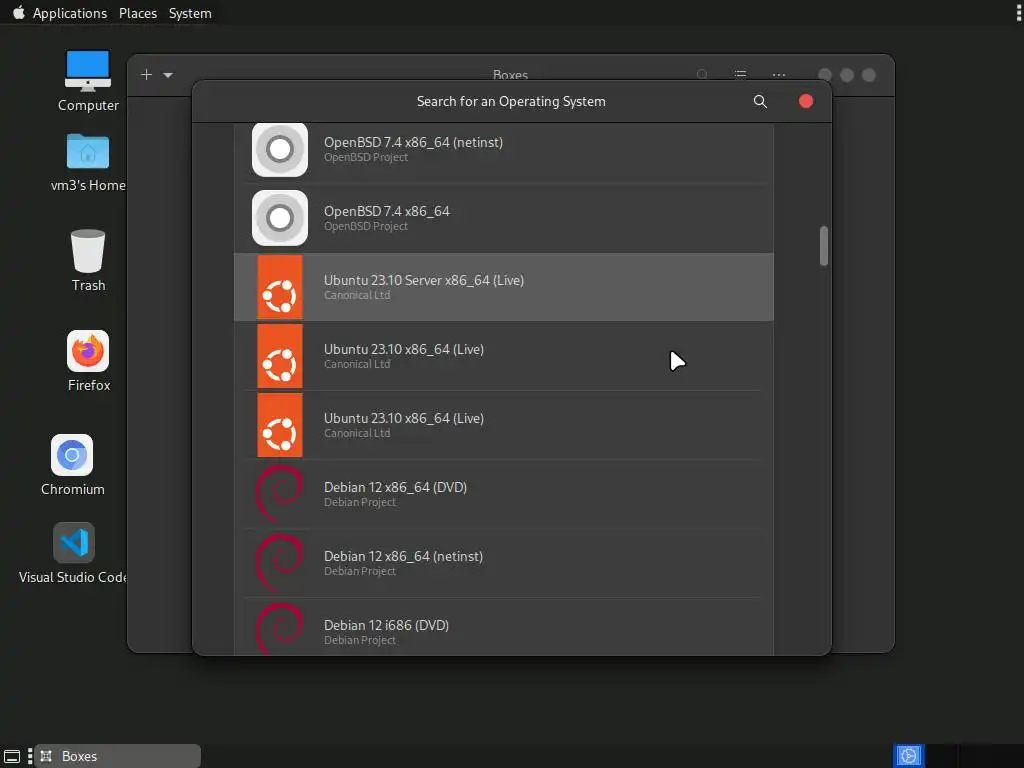The height and width of the screenshot is (768, 1024).
Task: Open the Computer desktop icon
Action: coord(88,71)
